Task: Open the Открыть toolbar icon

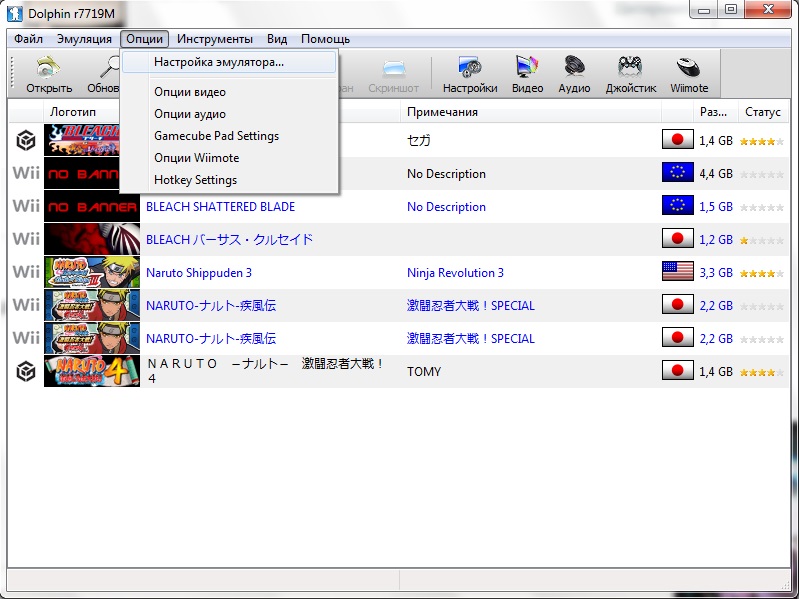Action: coord(49,74)
